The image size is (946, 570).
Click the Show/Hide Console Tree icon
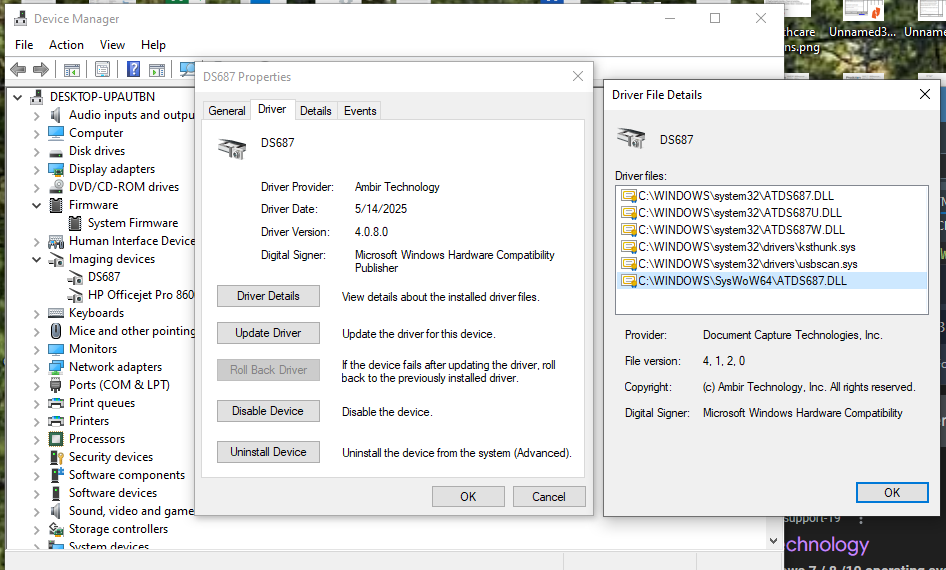pyautogui.click(x=72, y=69)
